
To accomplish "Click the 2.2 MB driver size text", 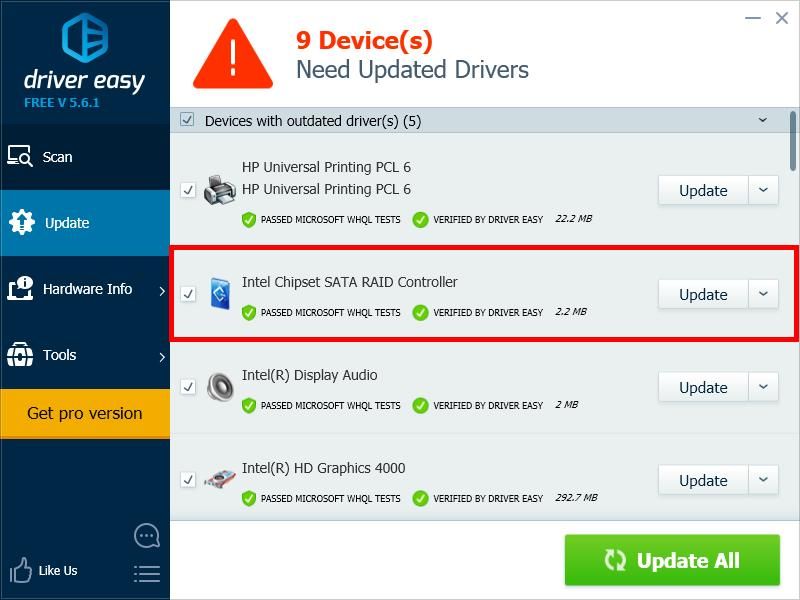I will coord(571,312).
